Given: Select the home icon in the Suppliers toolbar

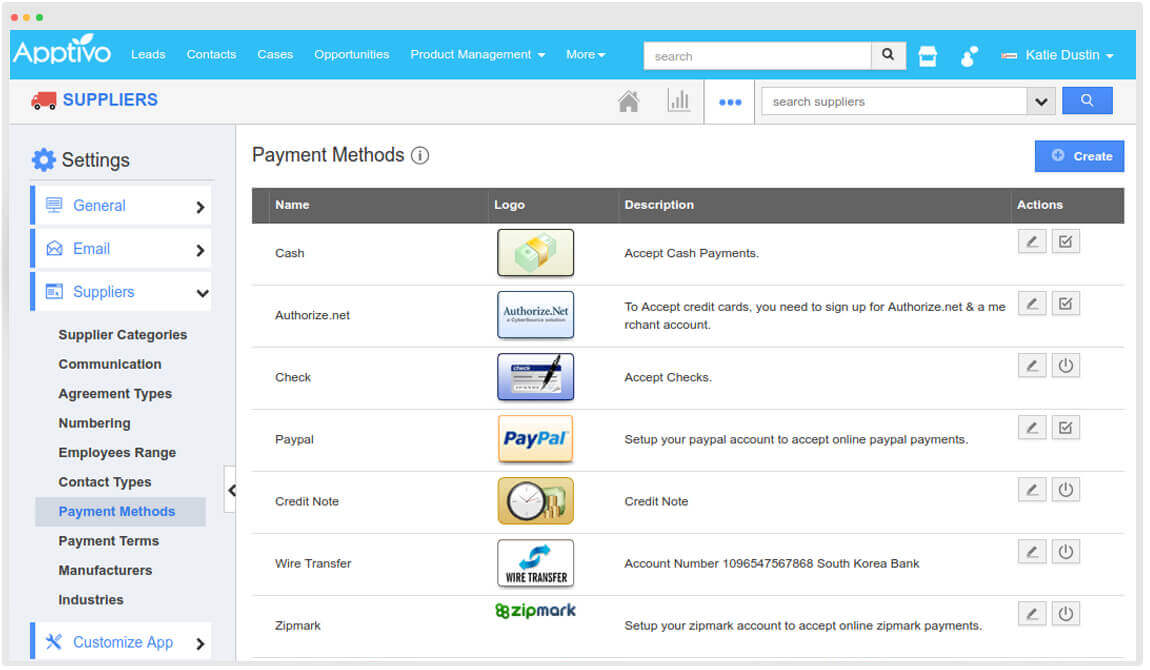Looking at the screenshot, I should (628, 100).
